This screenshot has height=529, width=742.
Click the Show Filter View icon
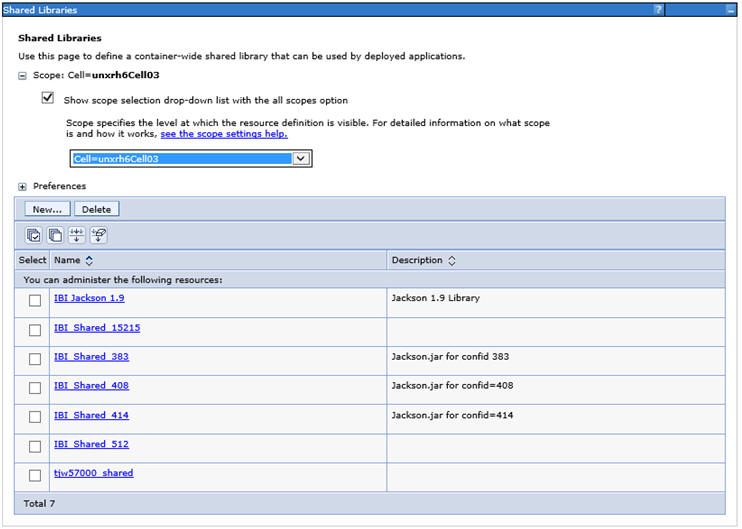77,235
